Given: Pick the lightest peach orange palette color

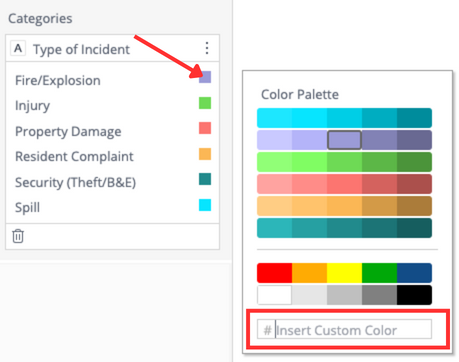Looking at the screenshot, I should [274, 206].
